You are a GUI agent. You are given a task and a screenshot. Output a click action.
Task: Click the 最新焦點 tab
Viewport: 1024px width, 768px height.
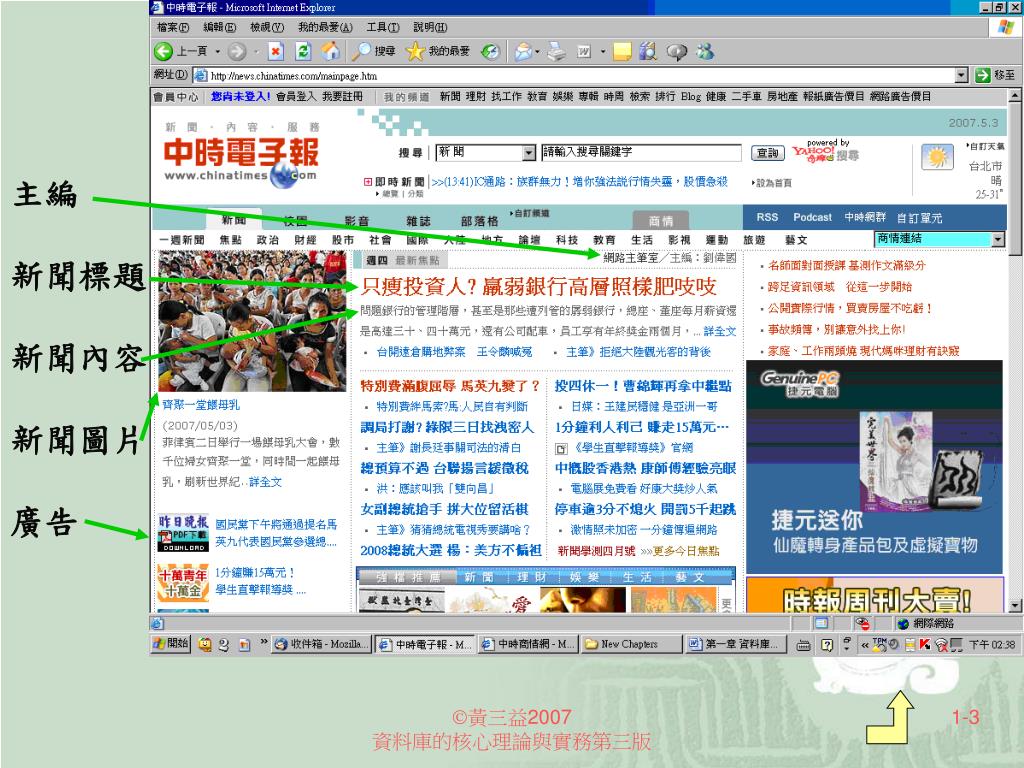417,261
